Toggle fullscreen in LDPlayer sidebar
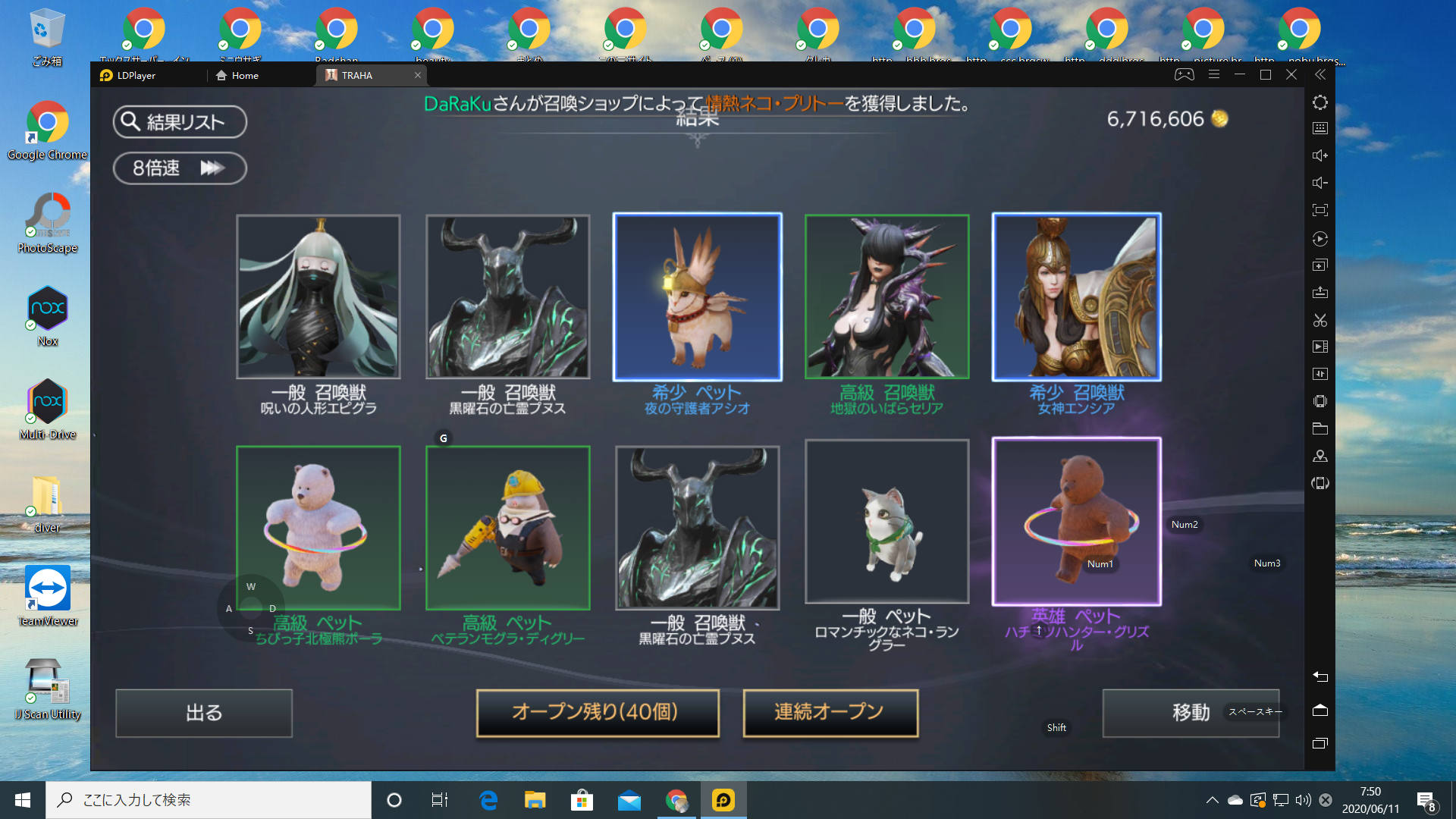The width and height of the screenshot is (1456, 819). click(x=1319, y=210)
